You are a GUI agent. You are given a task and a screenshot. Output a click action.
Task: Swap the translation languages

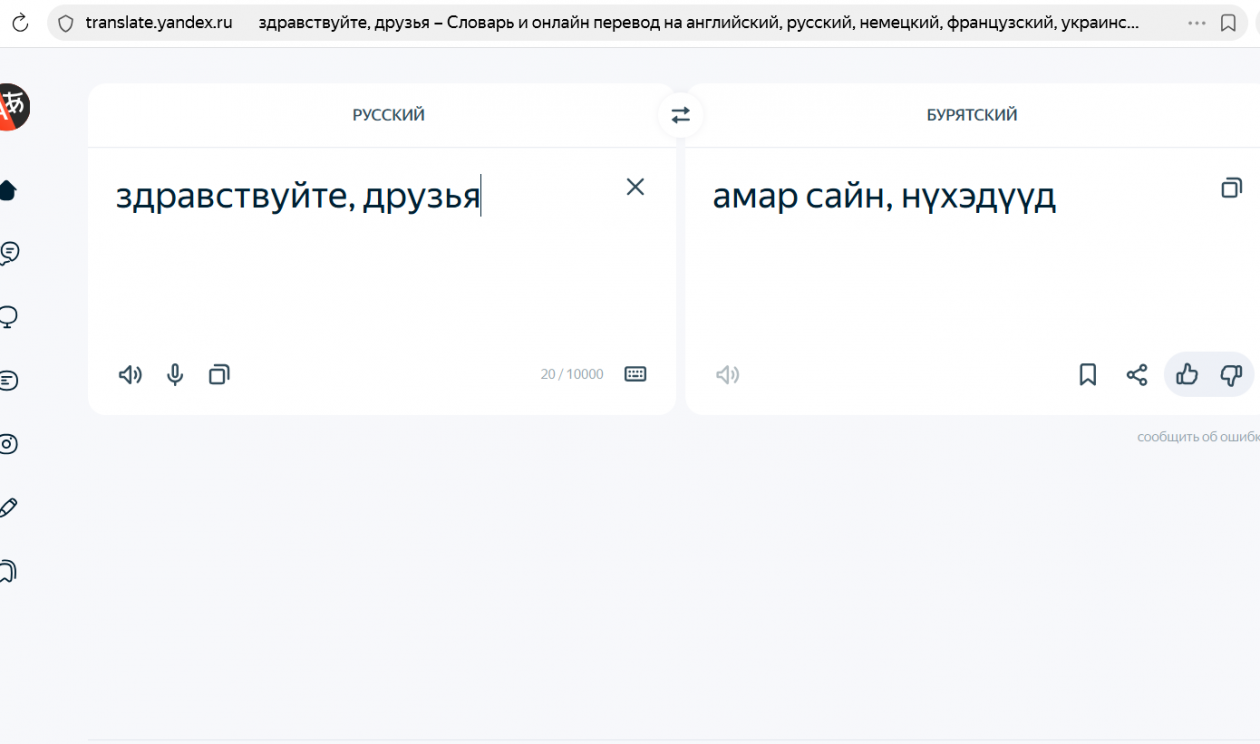[680, 114]
